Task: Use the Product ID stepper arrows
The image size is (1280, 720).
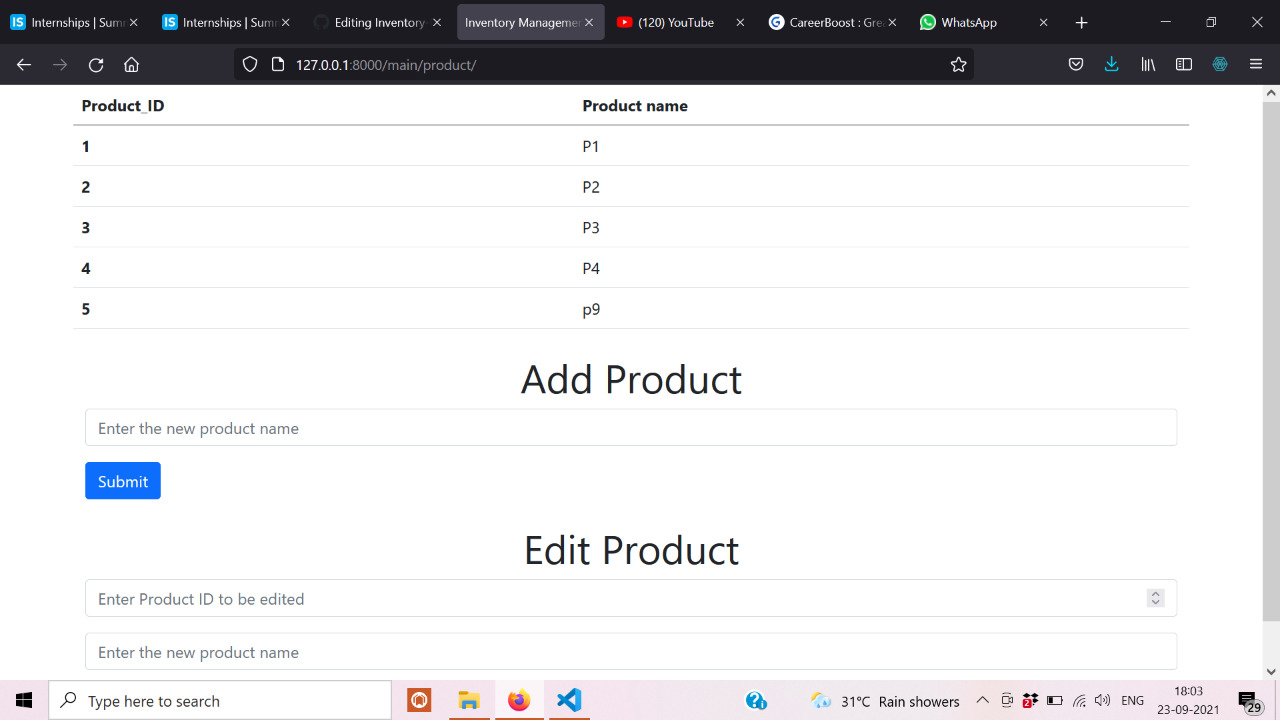Action: point(1155,598)
